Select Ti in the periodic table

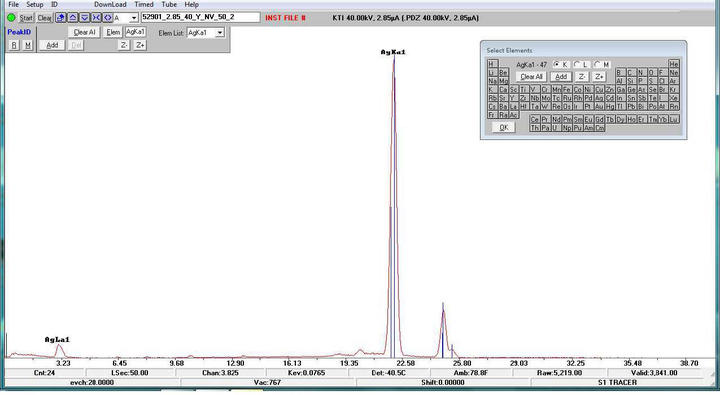pyautogui.click(x=525, y=89)
